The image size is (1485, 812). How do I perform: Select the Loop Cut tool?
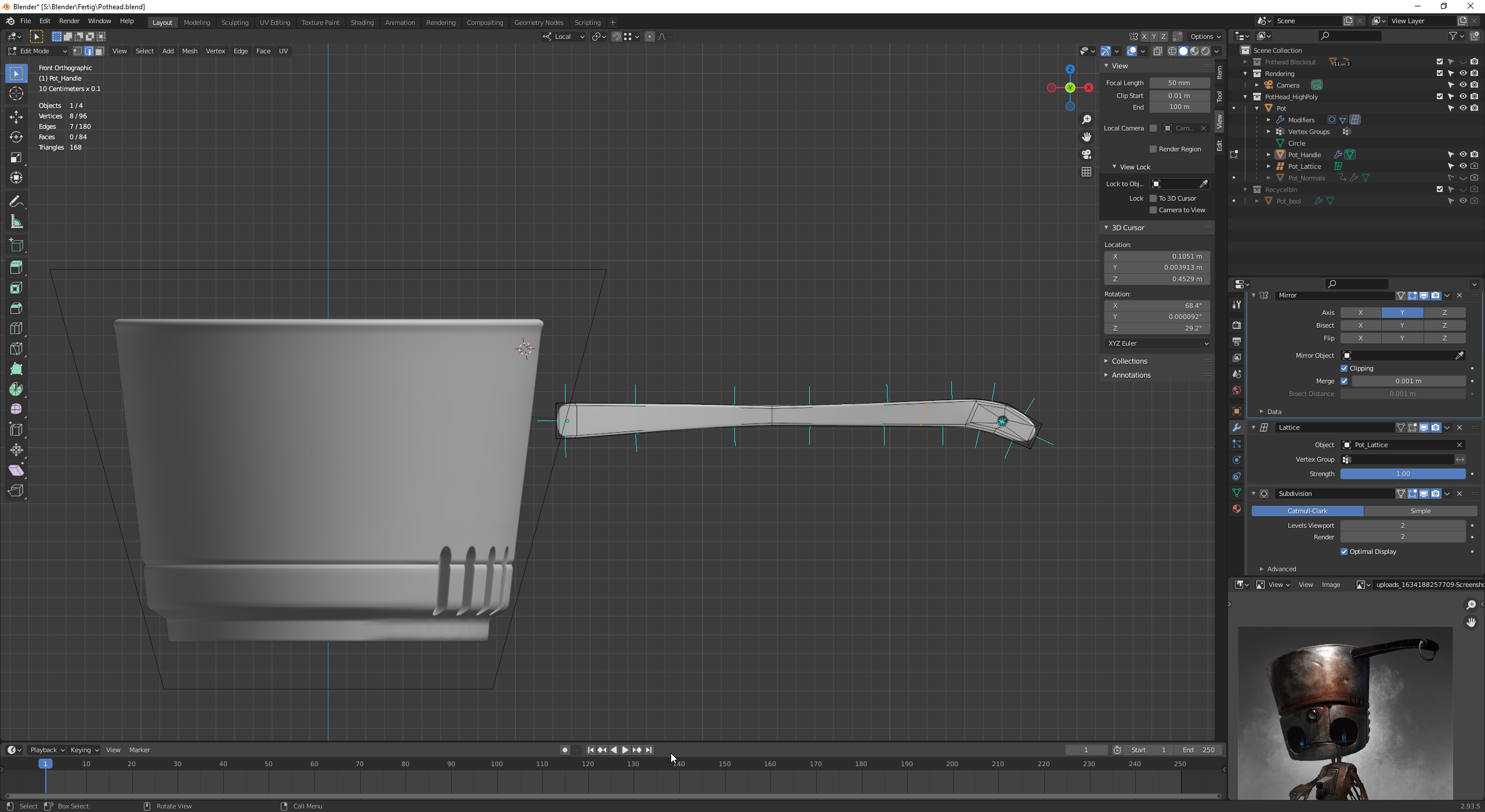click(x=16, y=328)
